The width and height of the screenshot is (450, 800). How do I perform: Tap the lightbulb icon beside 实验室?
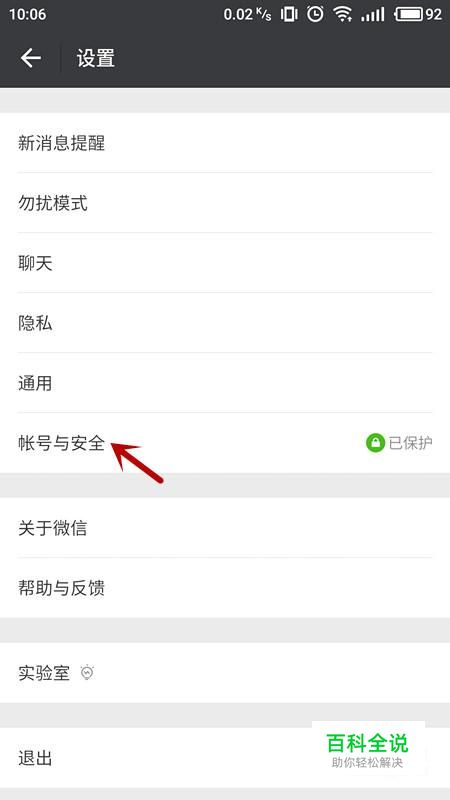[x=88, y=672]
